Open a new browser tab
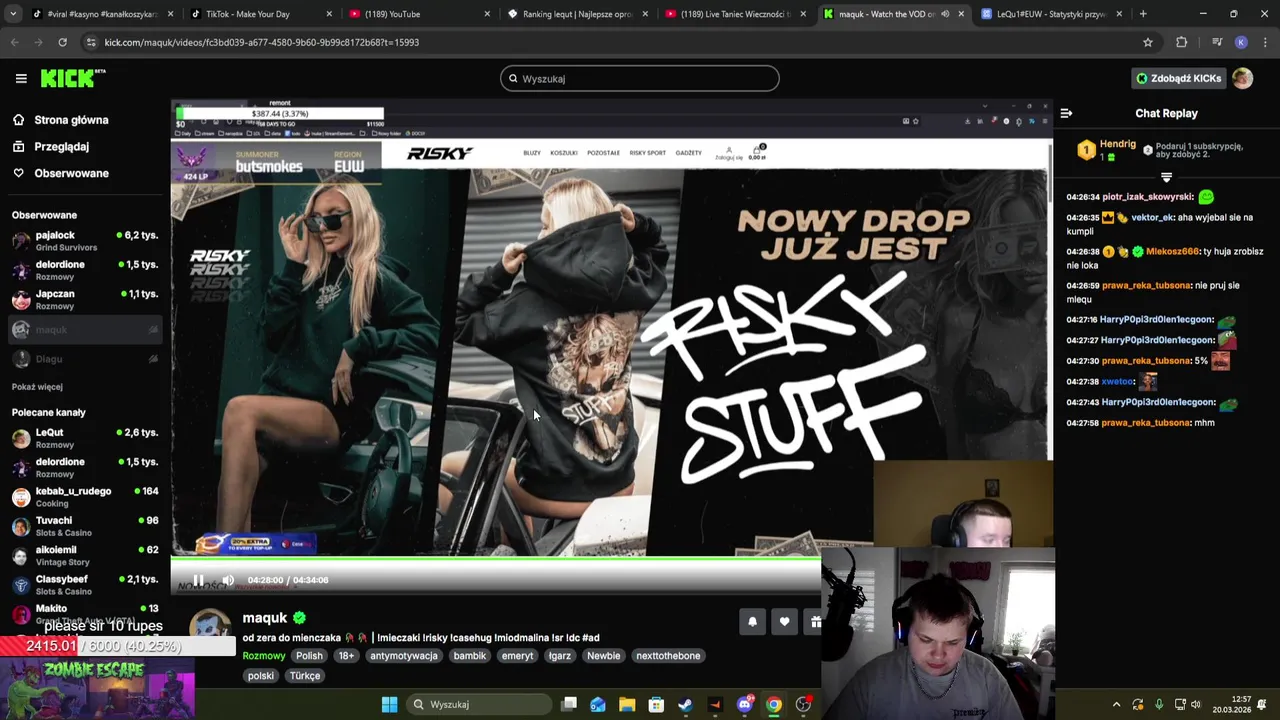 coord(1143,14)
